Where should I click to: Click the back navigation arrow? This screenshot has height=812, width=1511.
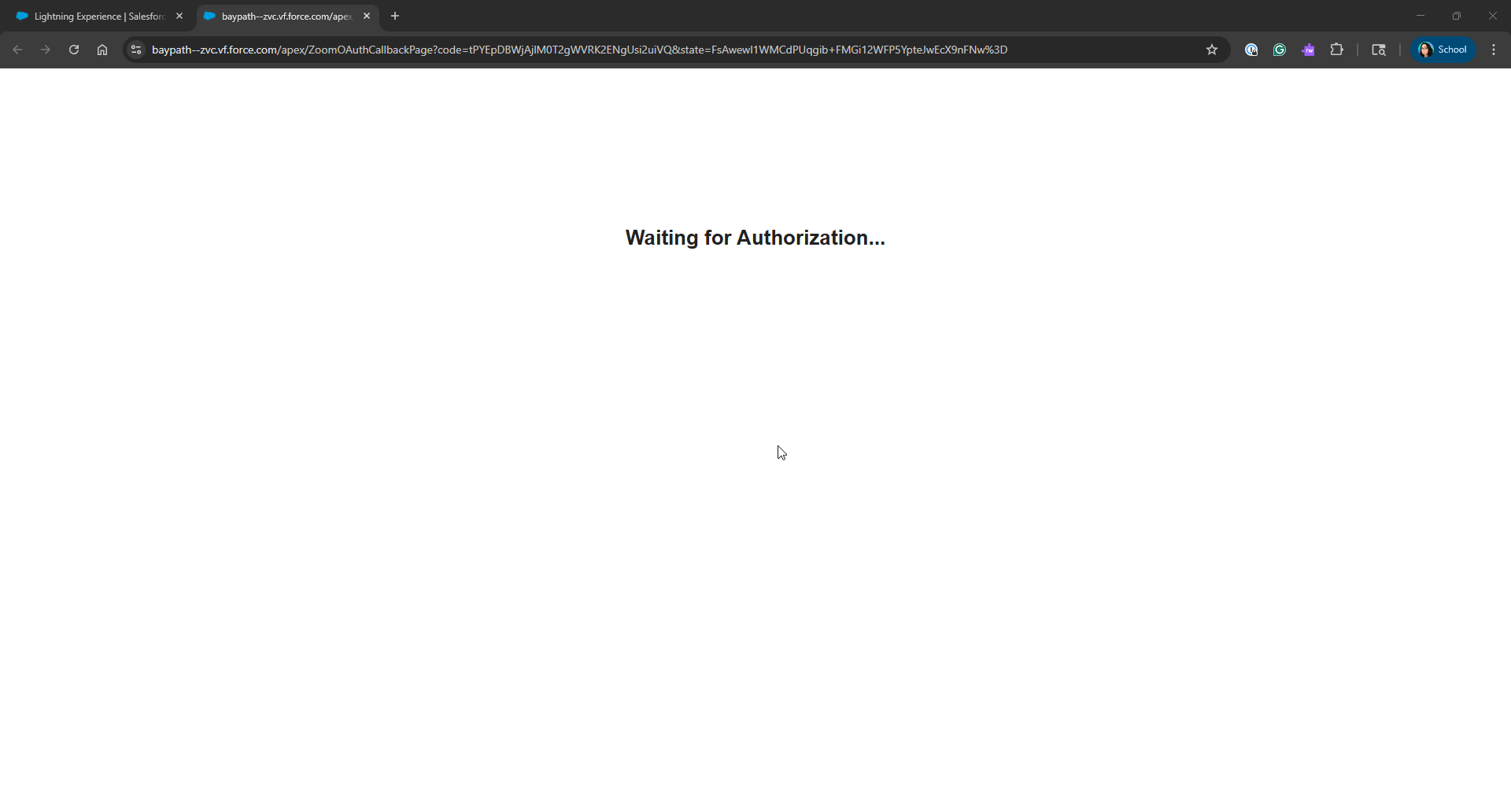pos(17,50)
